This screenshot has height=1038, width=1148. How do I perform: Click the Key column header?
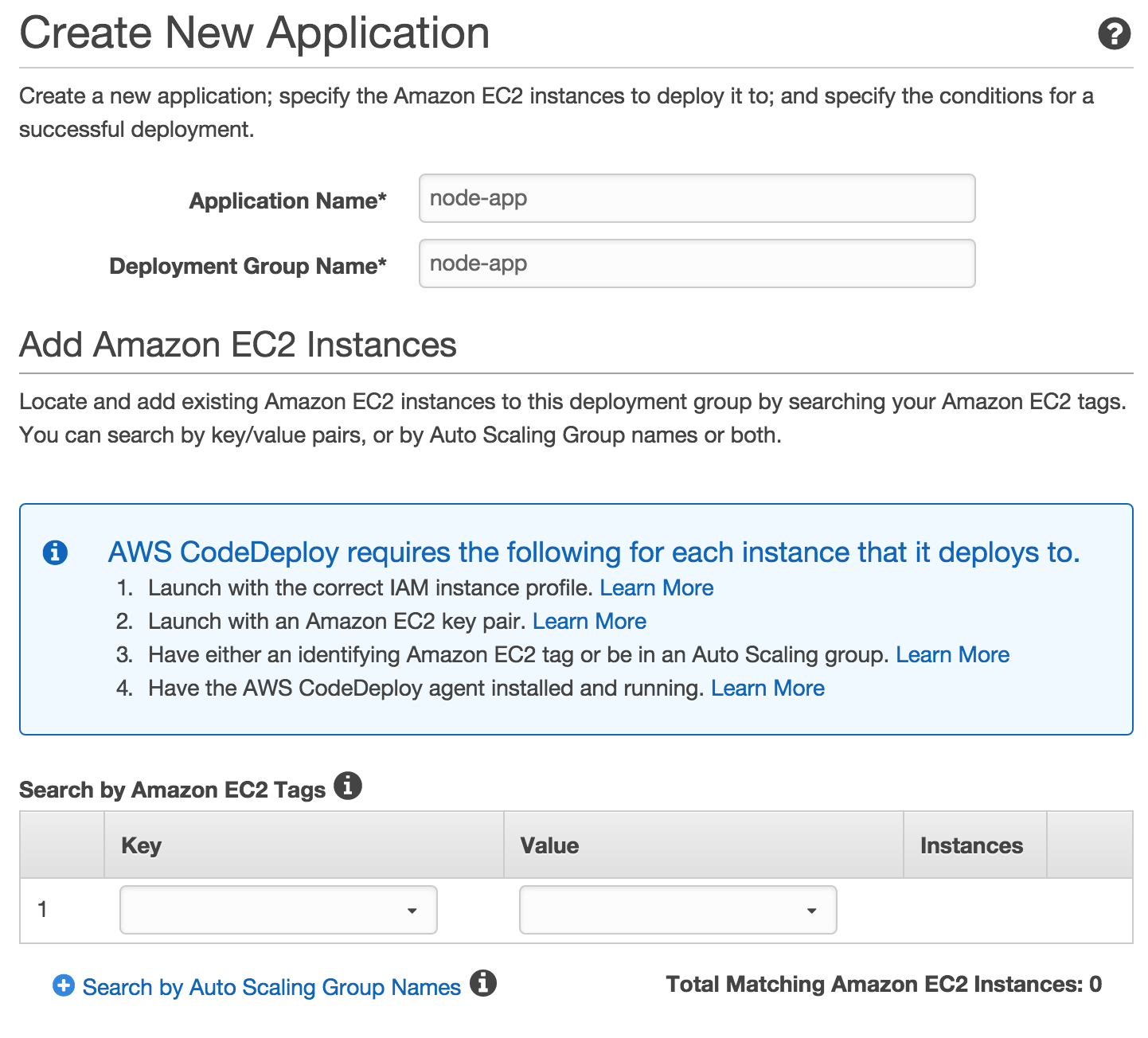pos(142,845)
